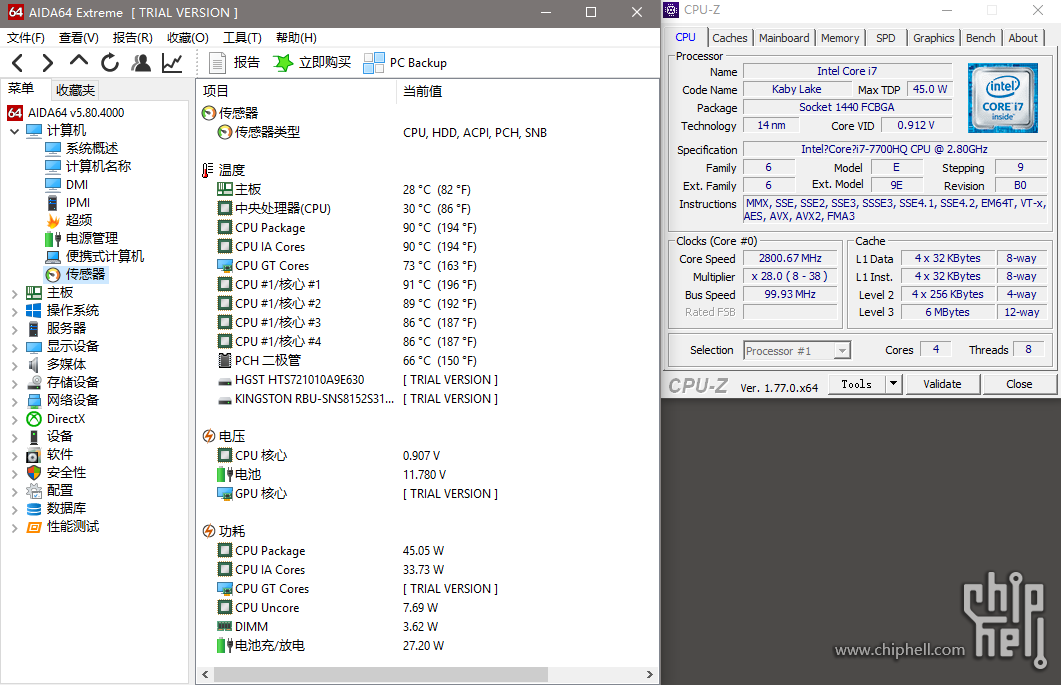Select the CPU Package temperature row
Screen dimensions: 1061x685
coord(346,228)
